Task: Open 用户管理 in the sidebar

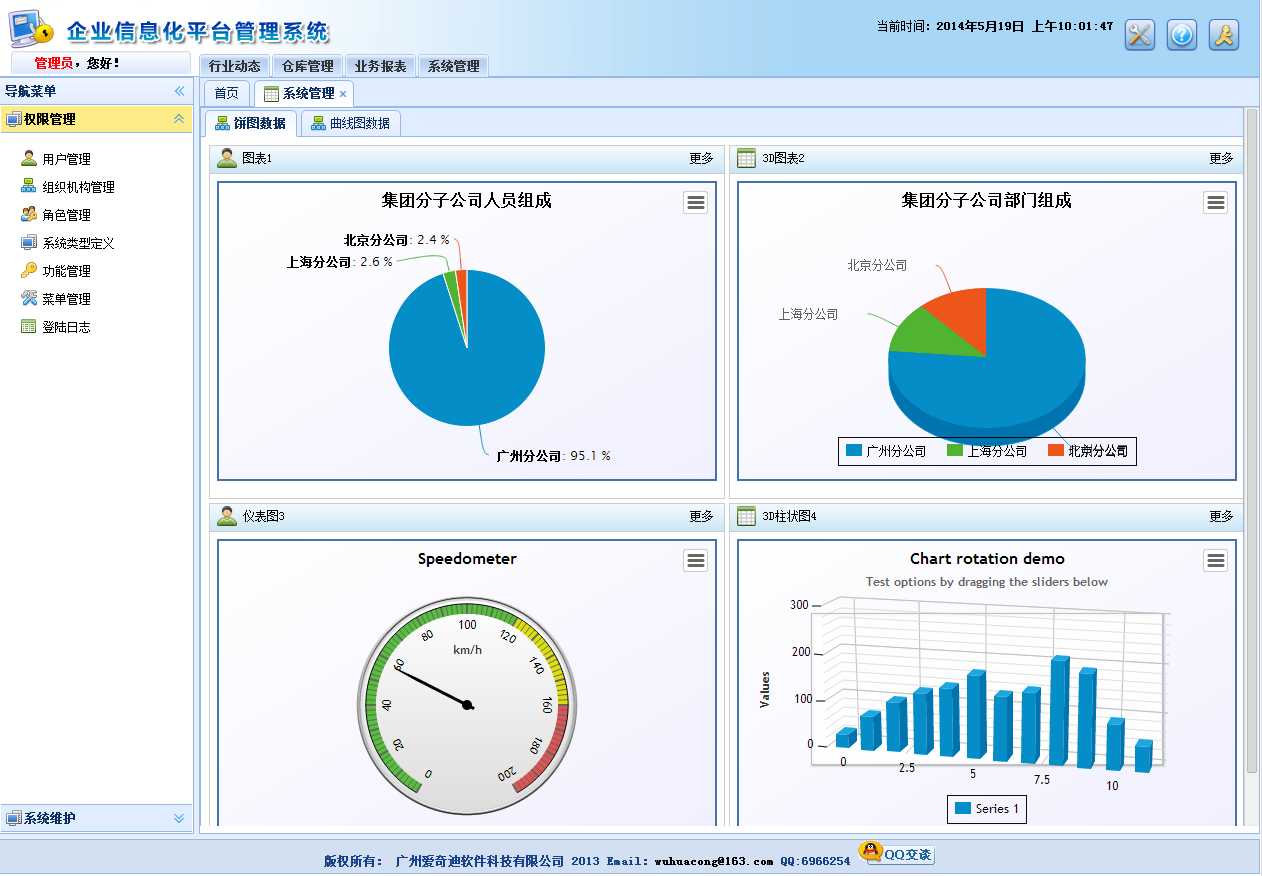Action: point(66,159)
